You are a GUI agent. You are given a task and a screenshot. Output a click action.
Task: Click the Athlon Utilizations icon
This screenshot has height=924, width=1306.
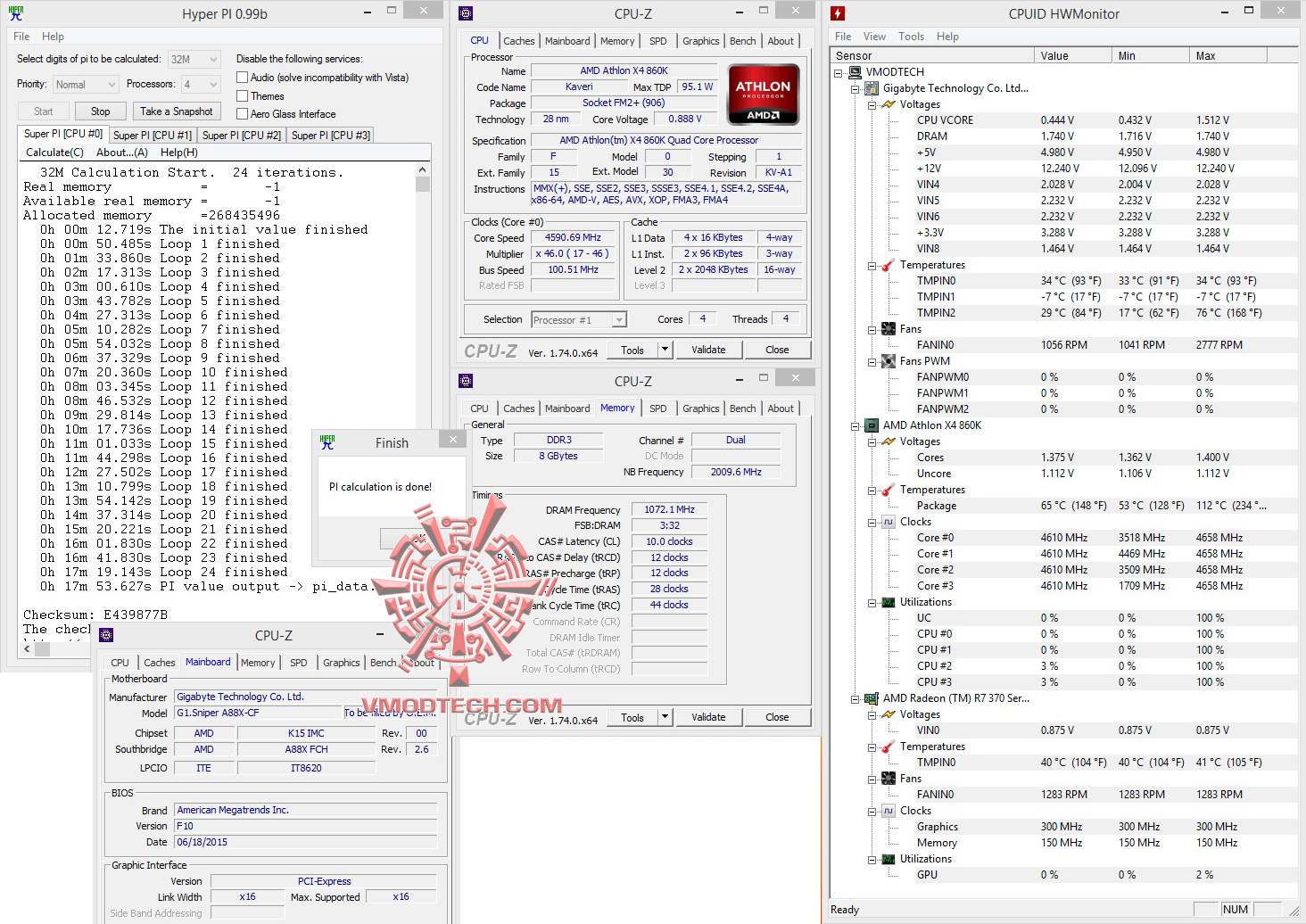(x=888, y=602)
